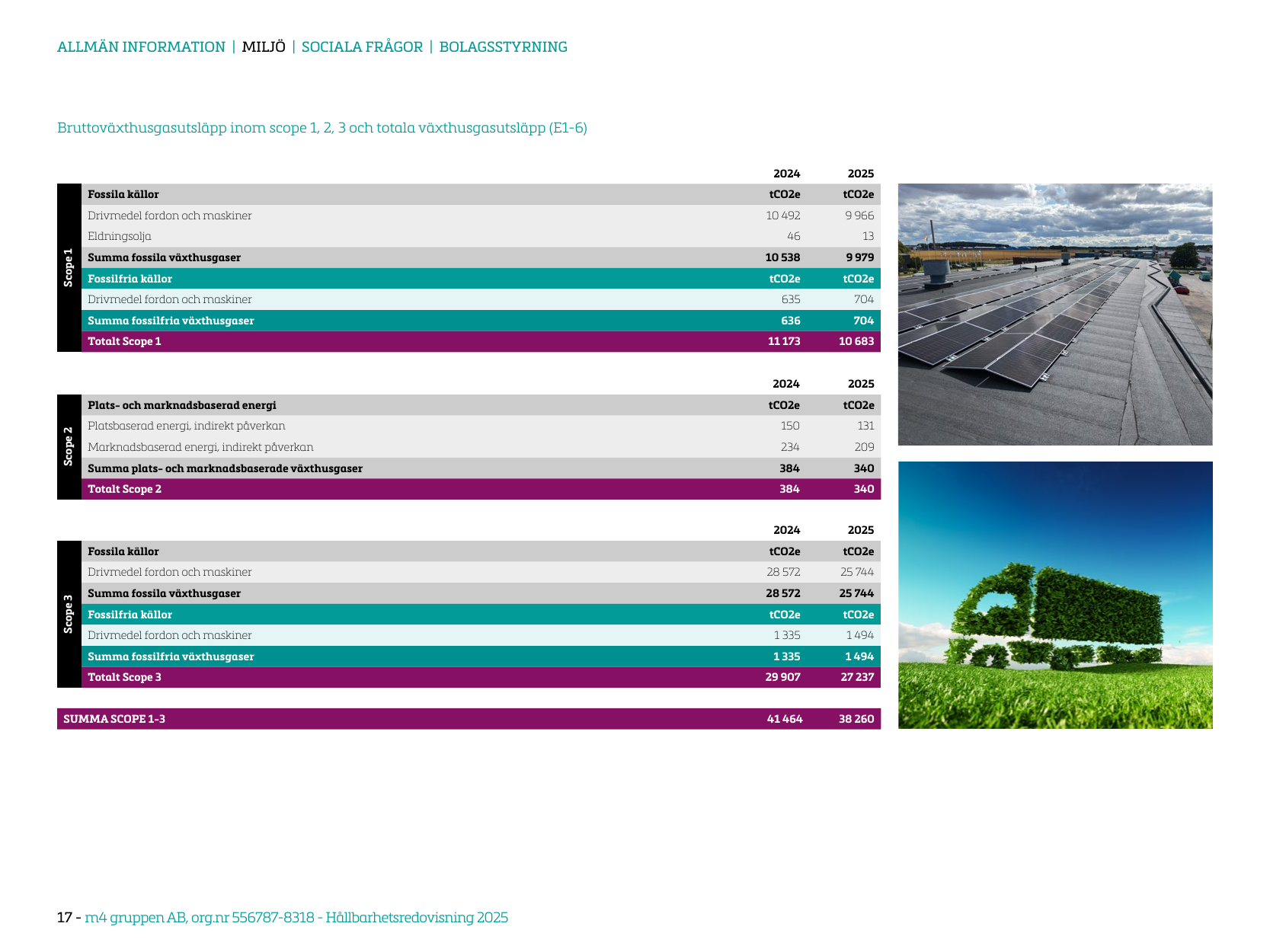This screenshot has width=1270, height=952.
Task: Select Platsbaserad energi, indirekt påverkan row
Action: pyautogui.click(x=481, y=426)
